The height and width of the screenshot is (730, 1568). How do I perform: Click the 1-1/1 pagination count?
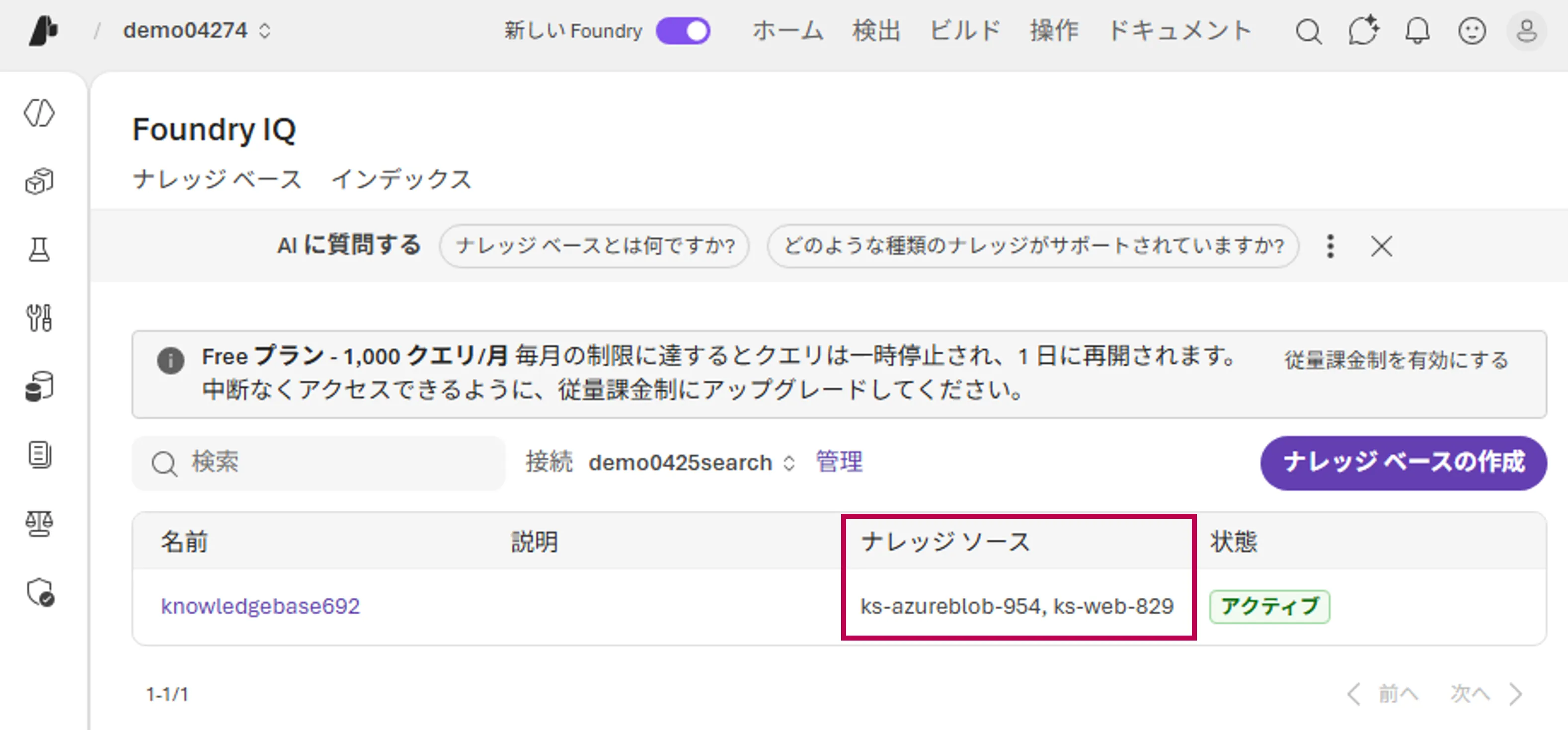(x=167, y=694)
